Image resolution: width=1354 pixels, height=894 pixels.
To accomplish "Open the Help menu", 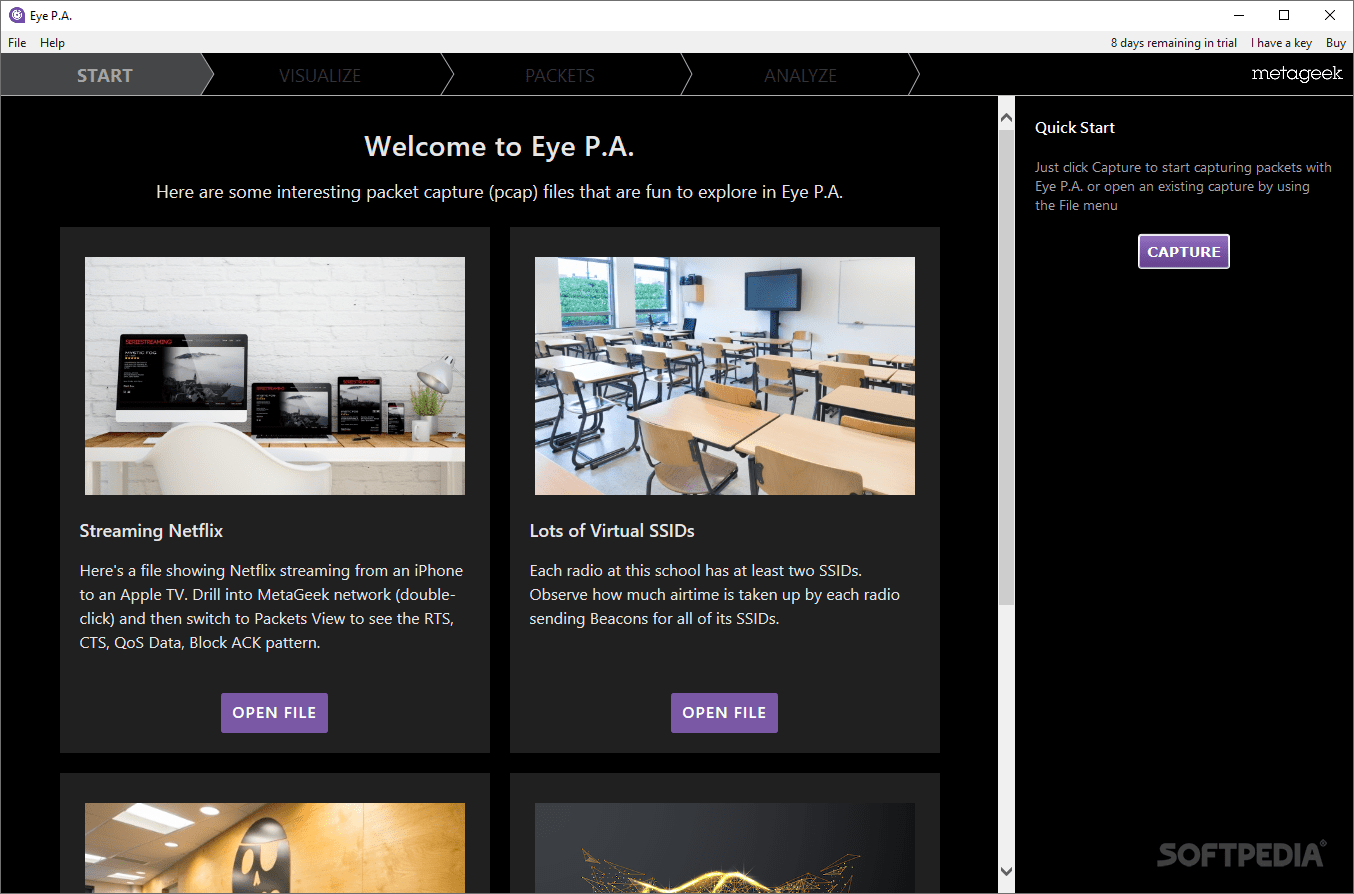I will point(52,43).
